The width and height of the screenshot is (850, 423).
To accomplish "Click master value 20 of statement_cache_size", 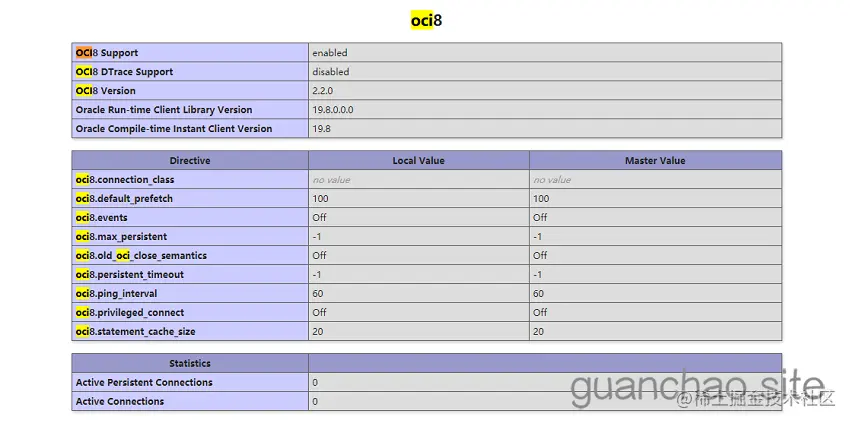I will pyautogui.click(x=538, y=331).
